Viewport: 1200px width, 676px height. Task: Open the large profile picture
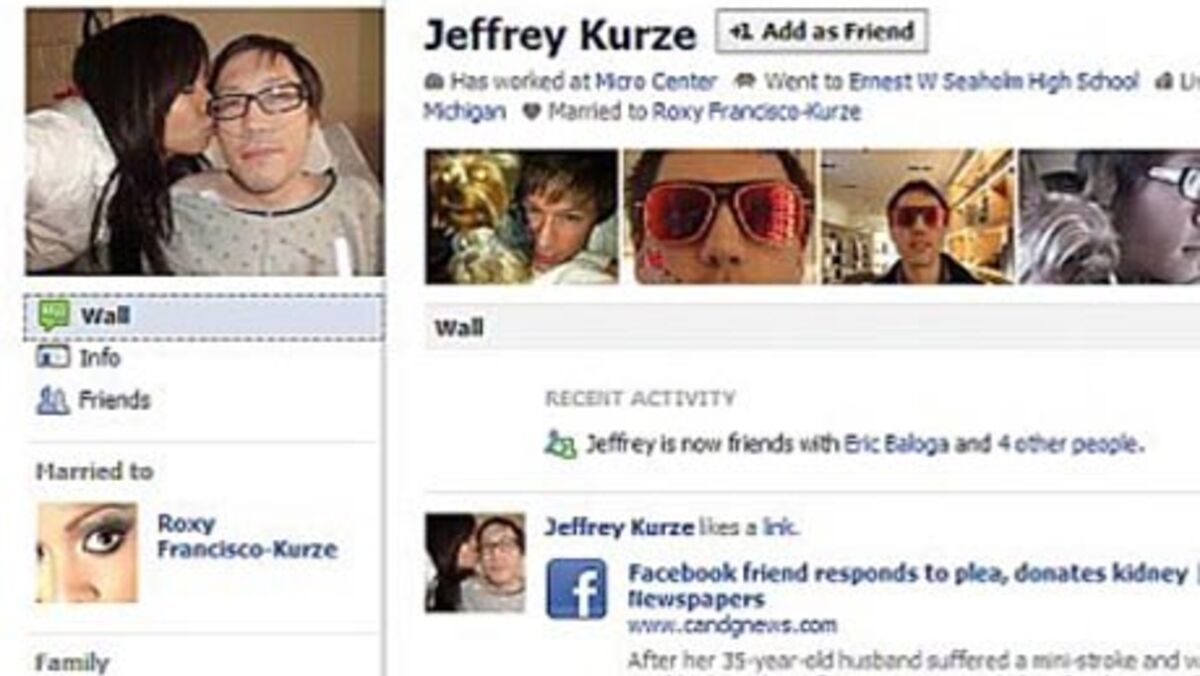coord(204,140)
